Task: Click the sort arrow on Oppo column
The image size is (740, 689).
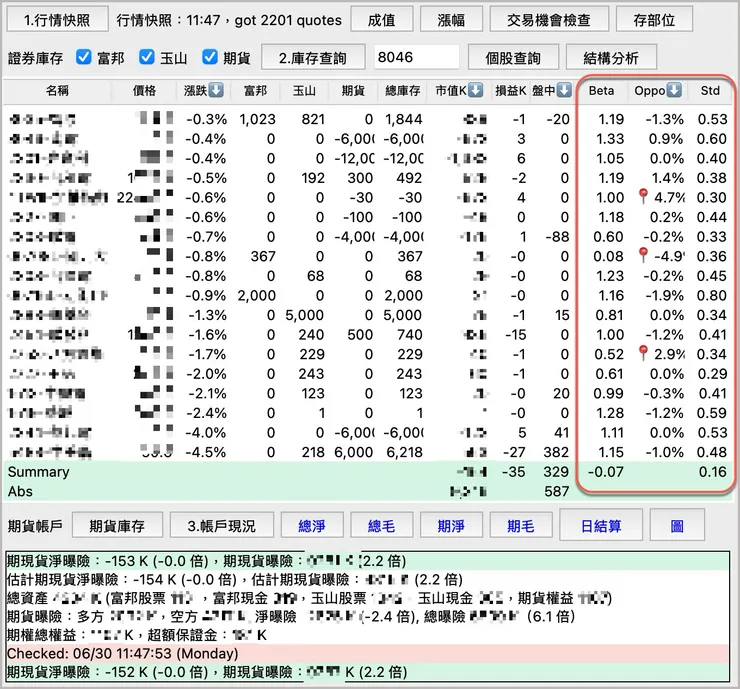Action: 674,90
